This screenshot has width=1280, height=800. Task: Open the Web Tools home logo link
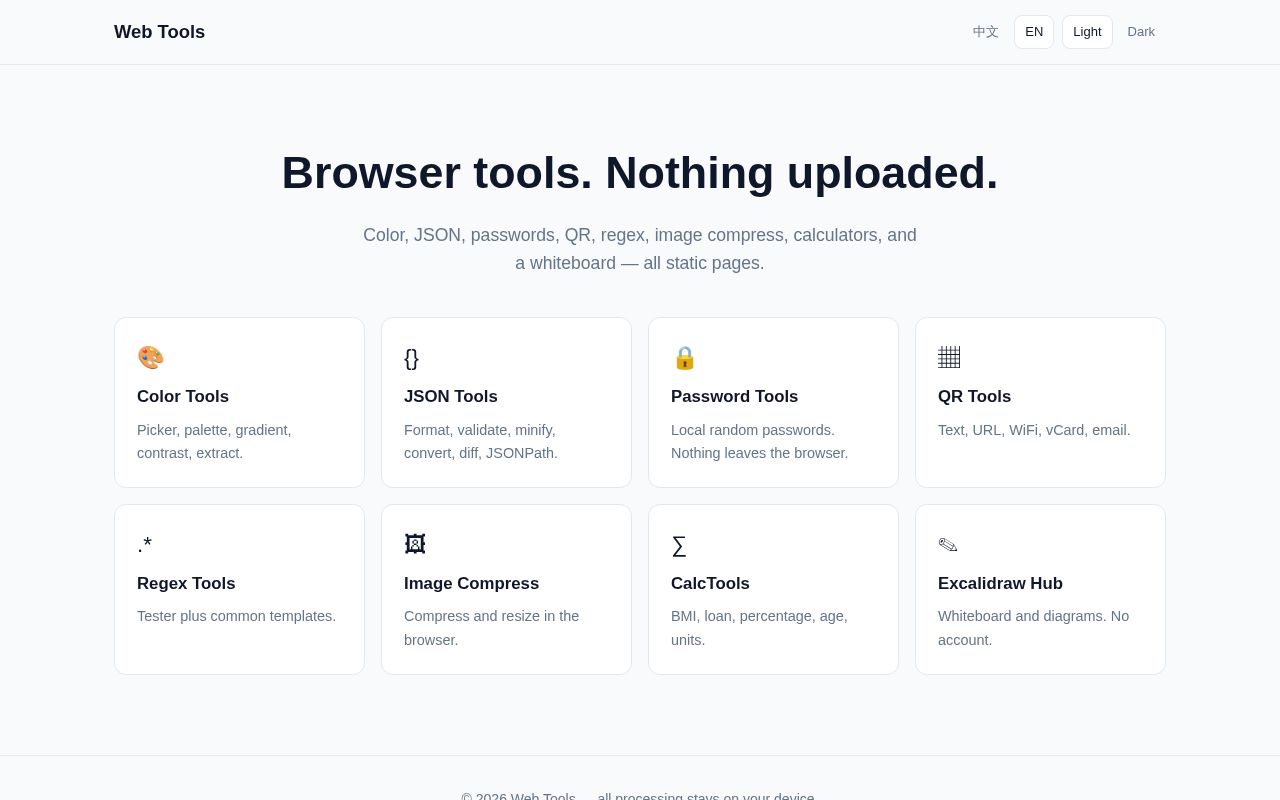click(159, 32)
